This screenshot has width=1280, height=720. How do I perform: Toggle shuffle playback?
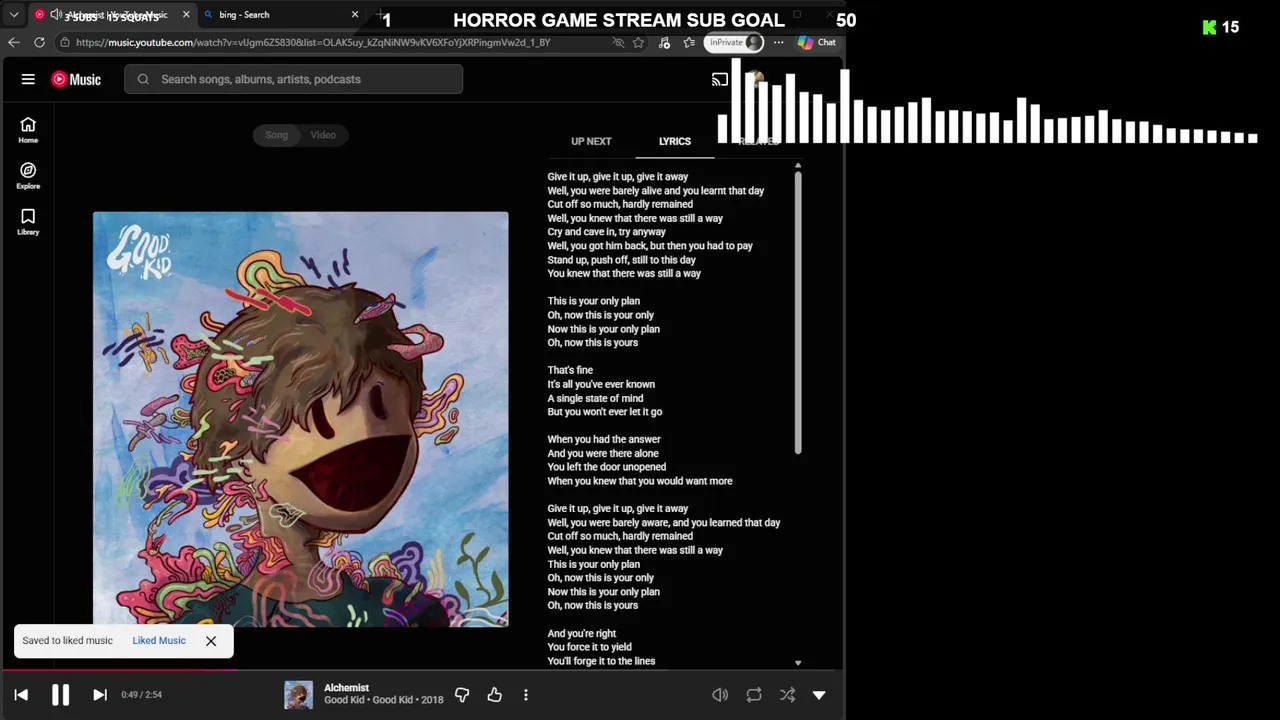pyautogui.click(x=787, y=695)
